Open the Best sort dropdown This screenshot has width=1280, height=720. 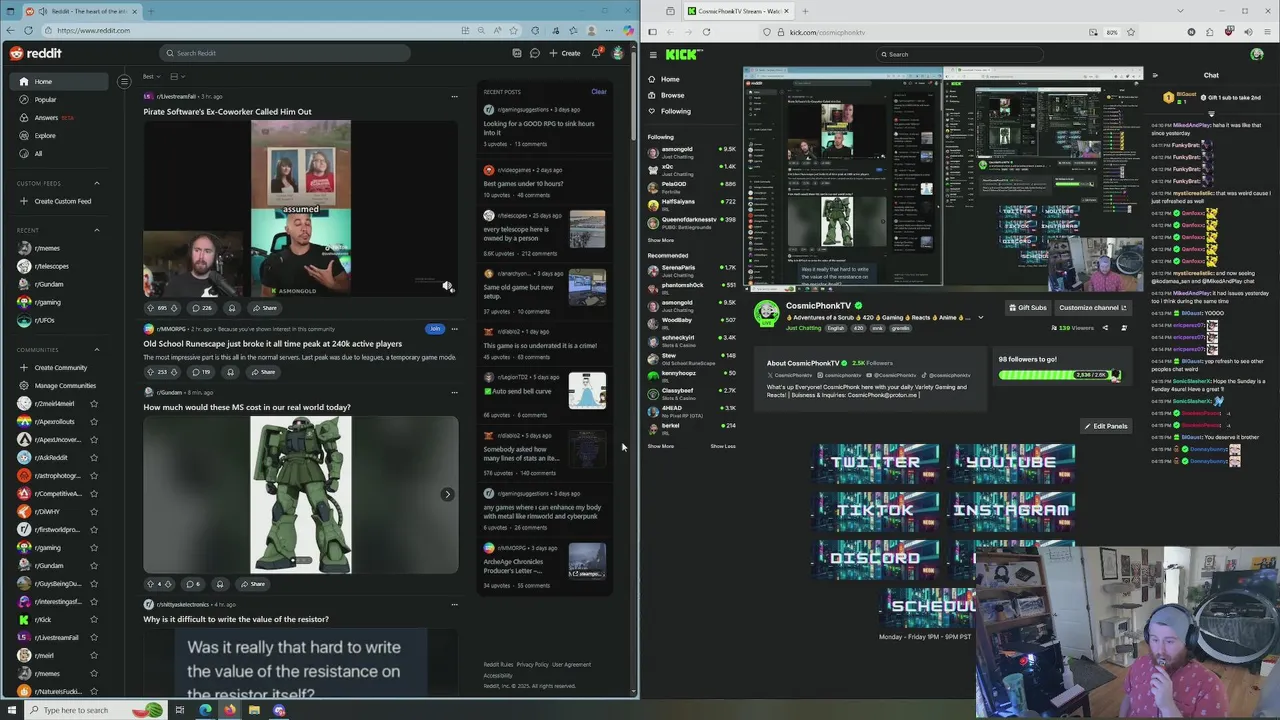click(x=150, y=77)
